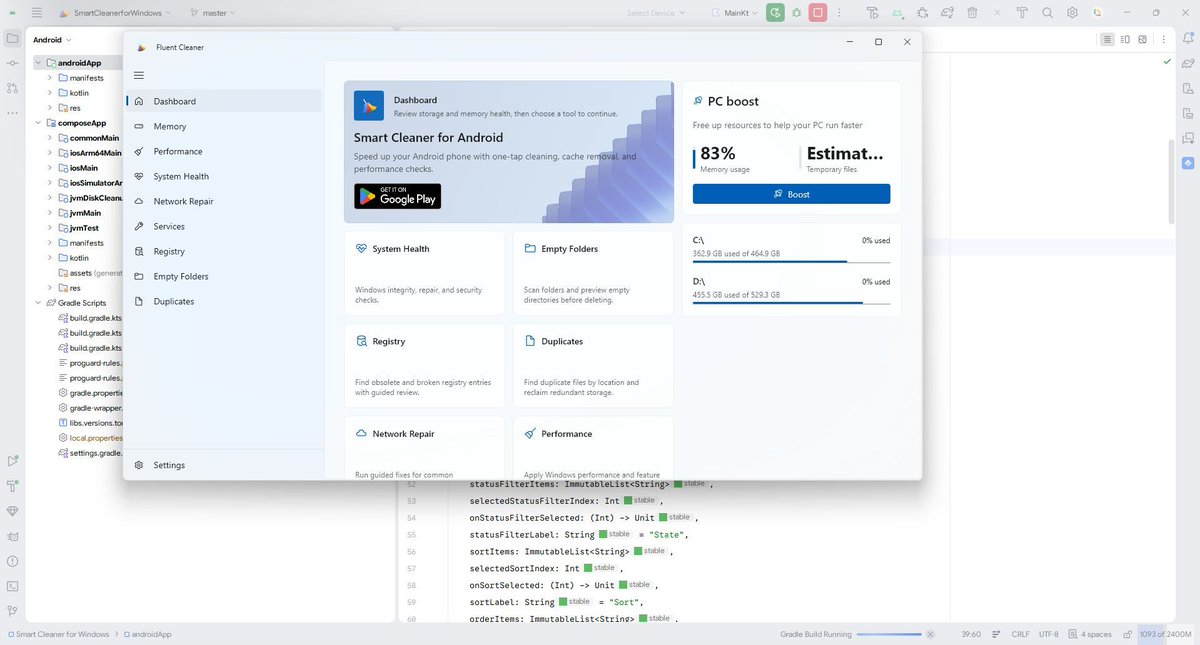Open the Empty Folders dashboard card

[x=593, y=273]
